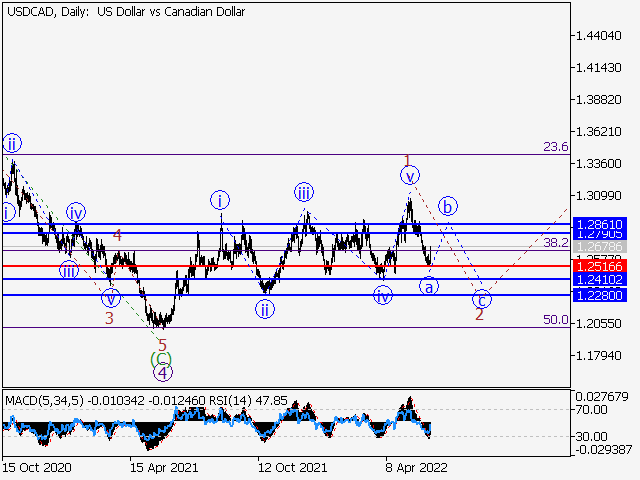The height and width of the screenshot is (480, 640).
Task: Select the red 1 wave label at 2022 peak
Action: click(407, 160)
